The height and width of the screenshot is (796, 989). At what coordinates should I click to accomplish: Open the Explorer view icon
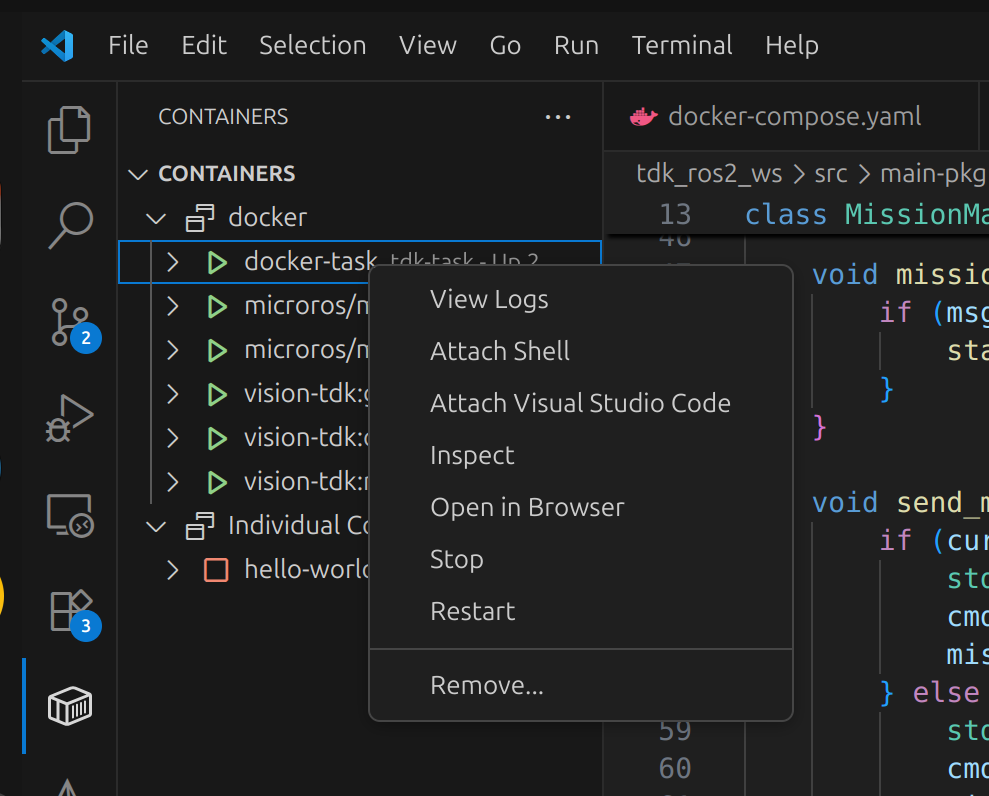pos(69,130)
